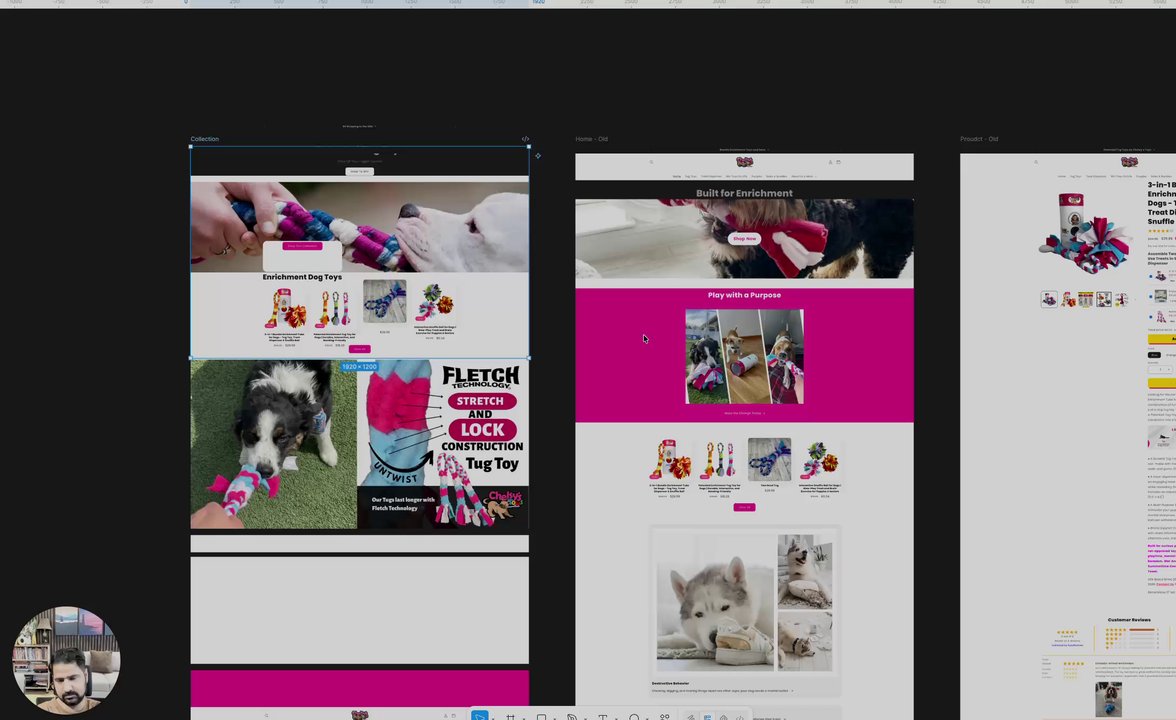This screenshot has height=720, width=1176.
Task: Click the top-right selection handle of Collection frame
Action: pyautogui.click(x=529, y=147)
